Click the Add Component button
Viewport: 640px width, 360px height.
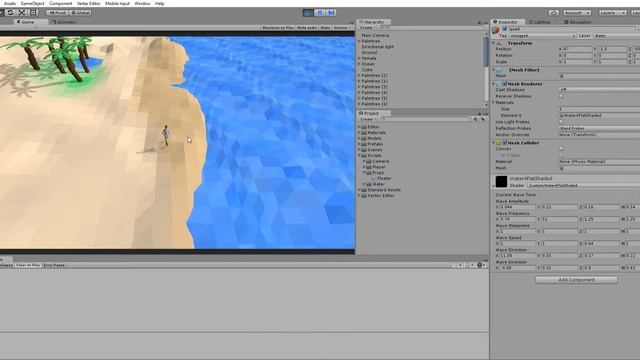point(576,280)
